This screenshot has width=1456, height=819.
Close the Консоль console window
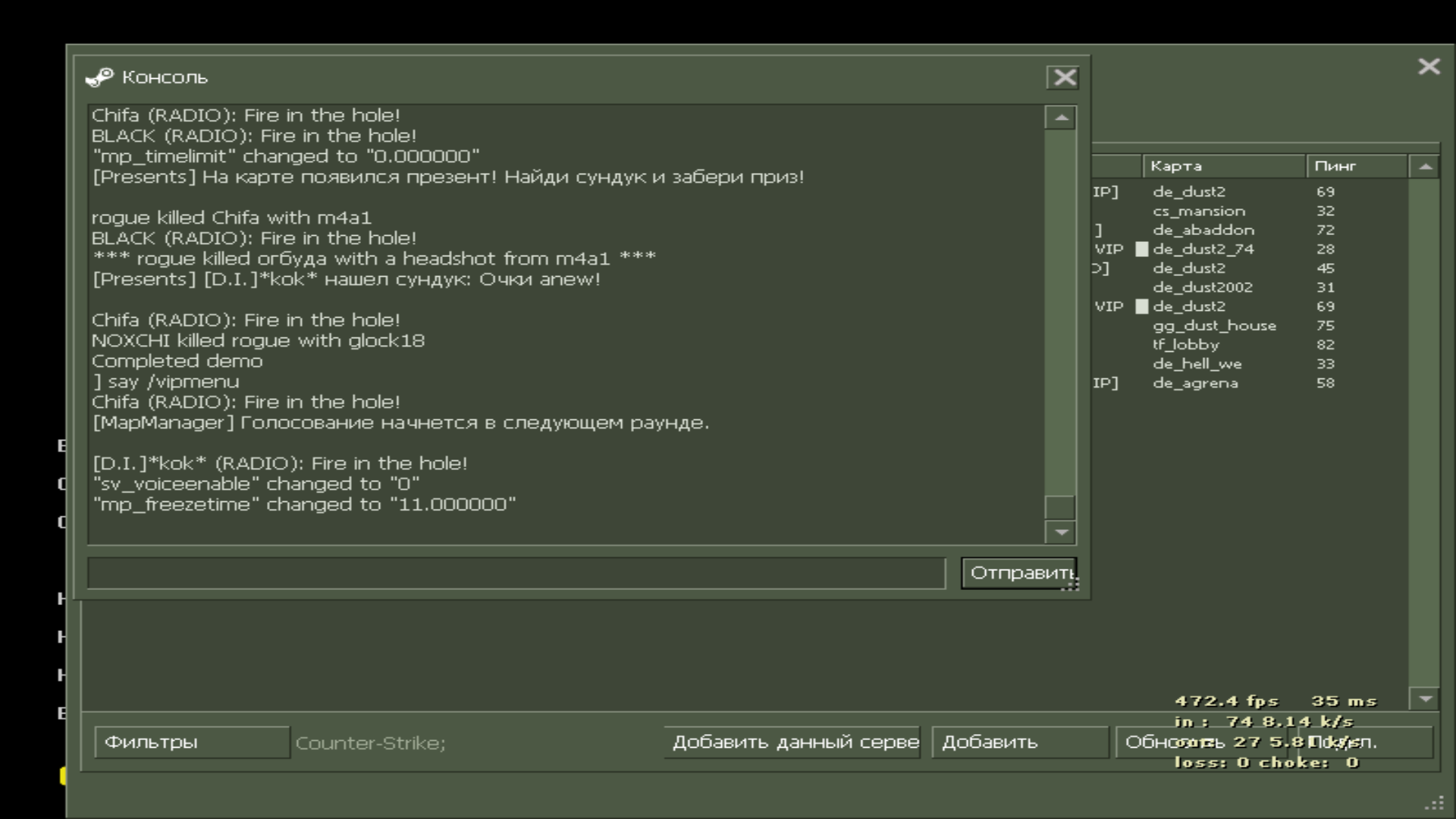(x=1064, y=77)
